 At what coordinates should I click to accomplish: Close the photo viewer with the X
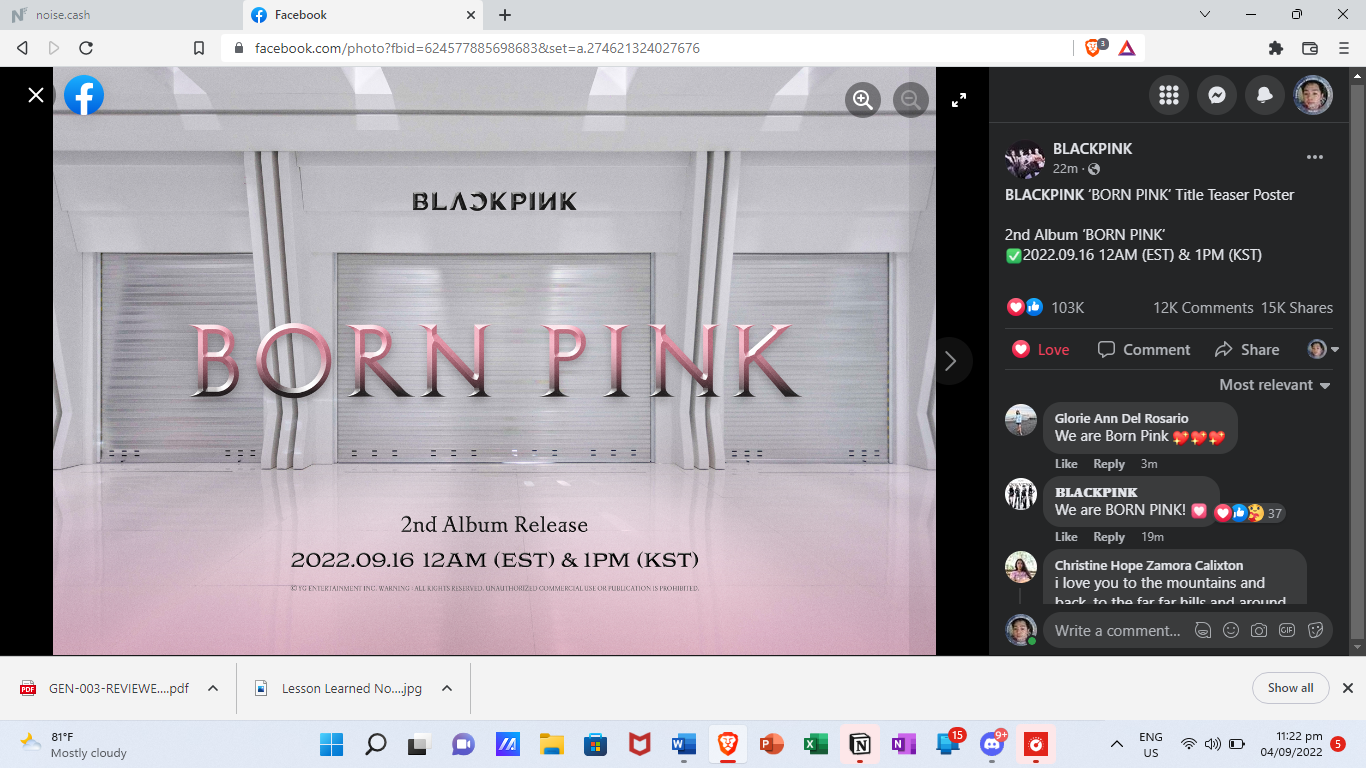36,95
